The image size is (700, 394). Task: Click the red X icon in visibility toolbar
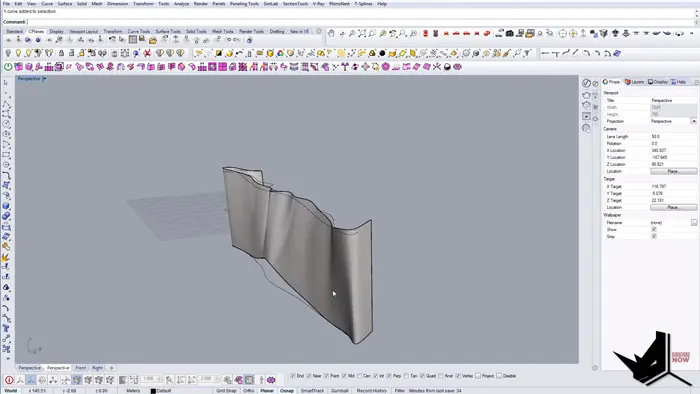pos(147,53)
